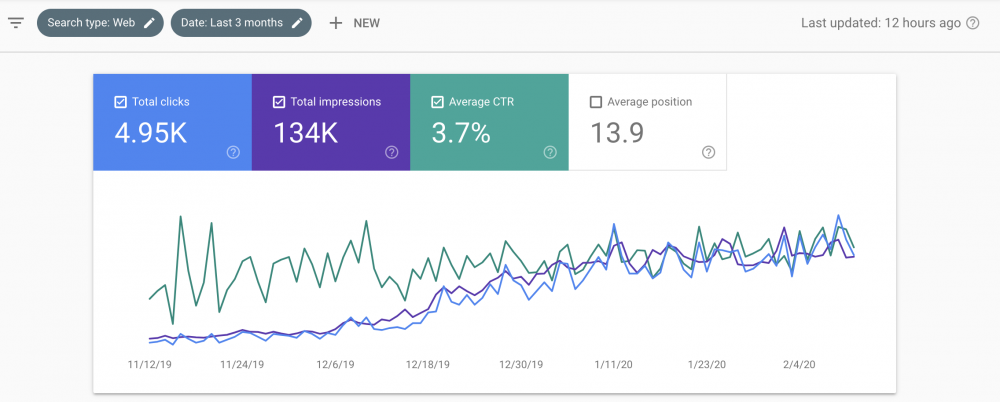Edit the Search type pencil icon
Screen dimensions: 1000x402
click(x=149, y=23)
